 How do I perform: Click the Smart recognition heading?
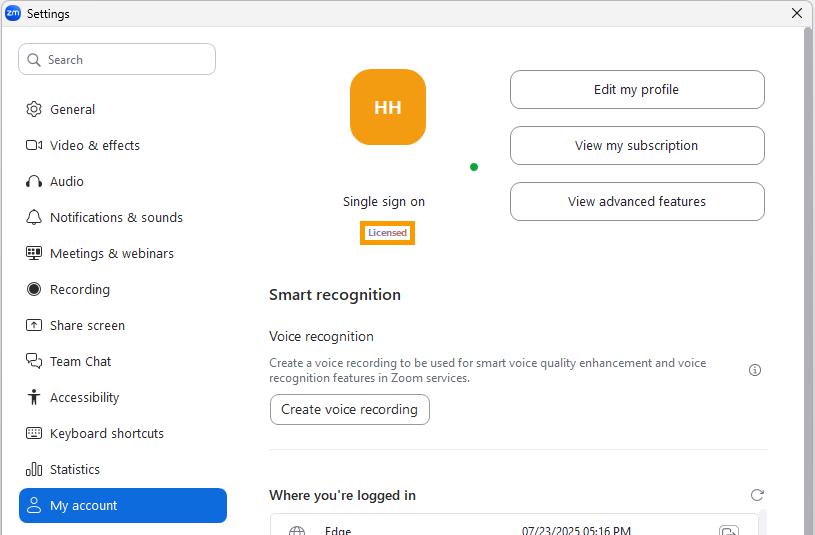[x=335, y=295]
